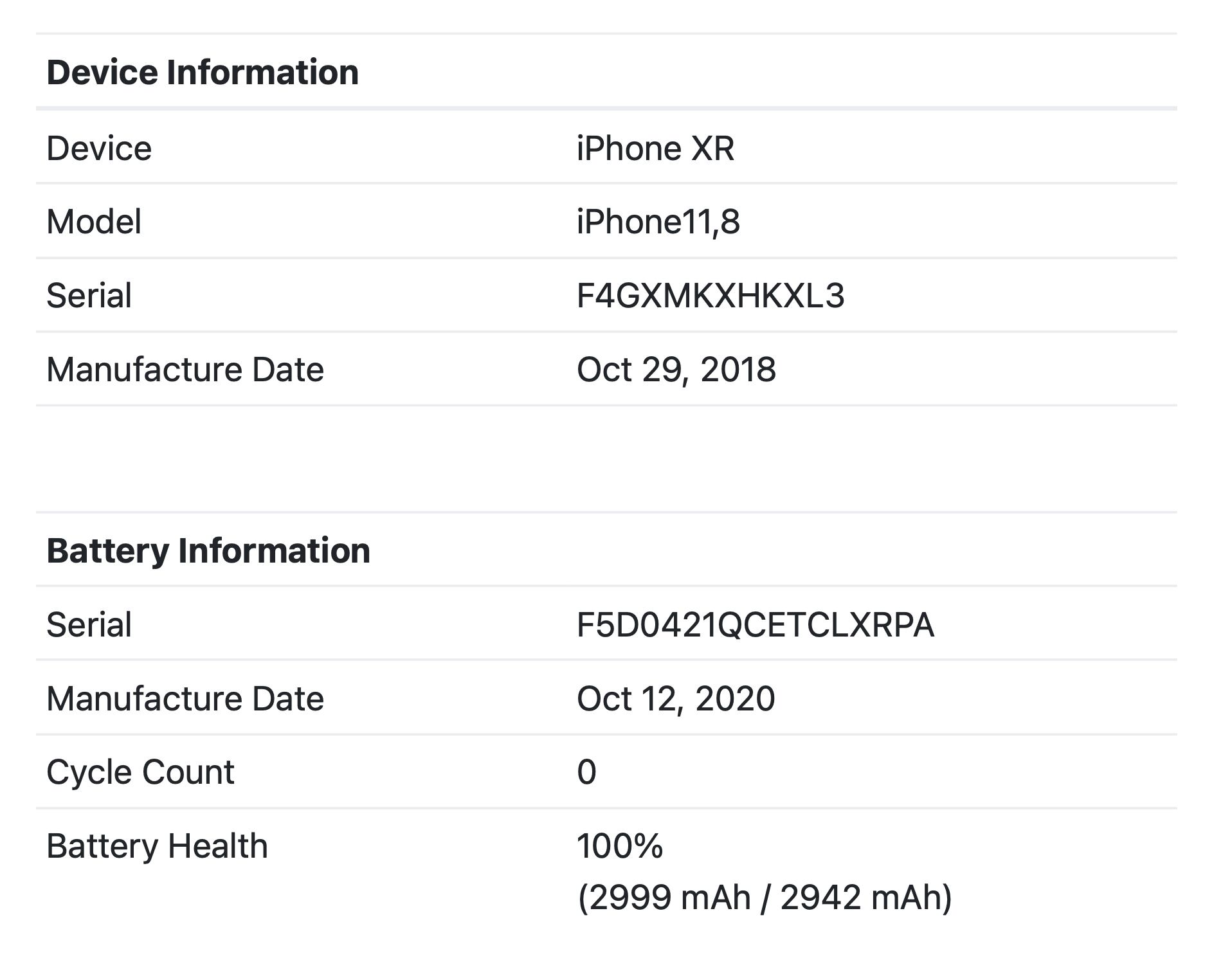The image size is (1232, 958).
Task: Select battery serial F5D0421QCETCLXRPA
Action: 756,625
